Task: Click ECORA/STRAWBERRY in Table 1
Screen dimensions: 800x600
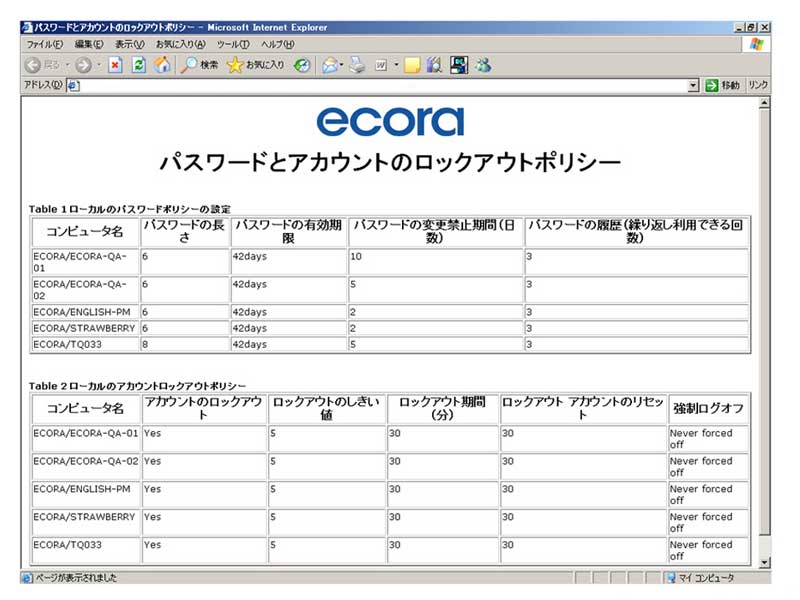Action: (x=84, y=328)
